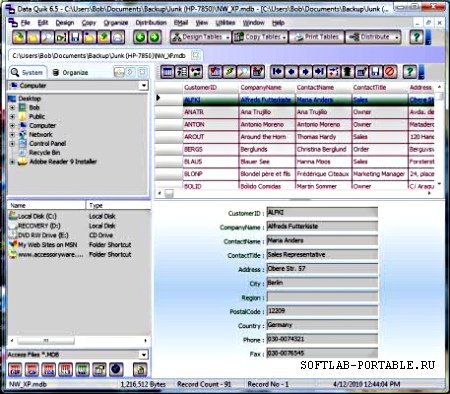Select RECOVERY (D:) in the file list
The width and height of the screenshot is (450, 394).
[x=39, y=226]
